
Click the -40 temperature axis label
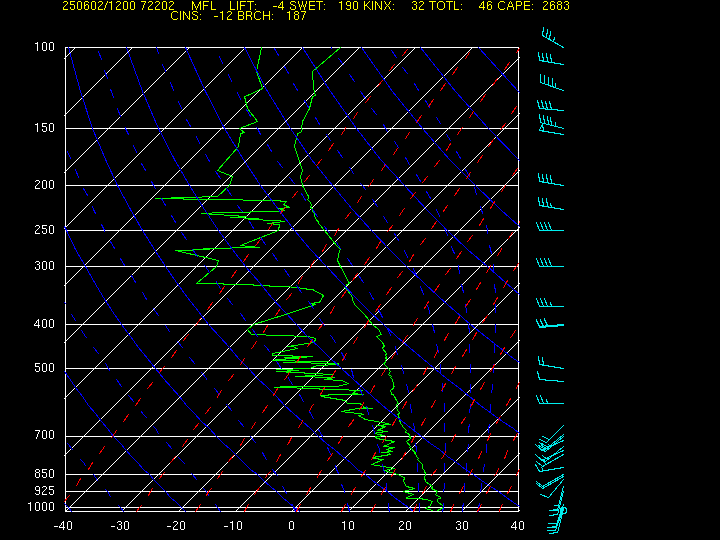(63, 526)
